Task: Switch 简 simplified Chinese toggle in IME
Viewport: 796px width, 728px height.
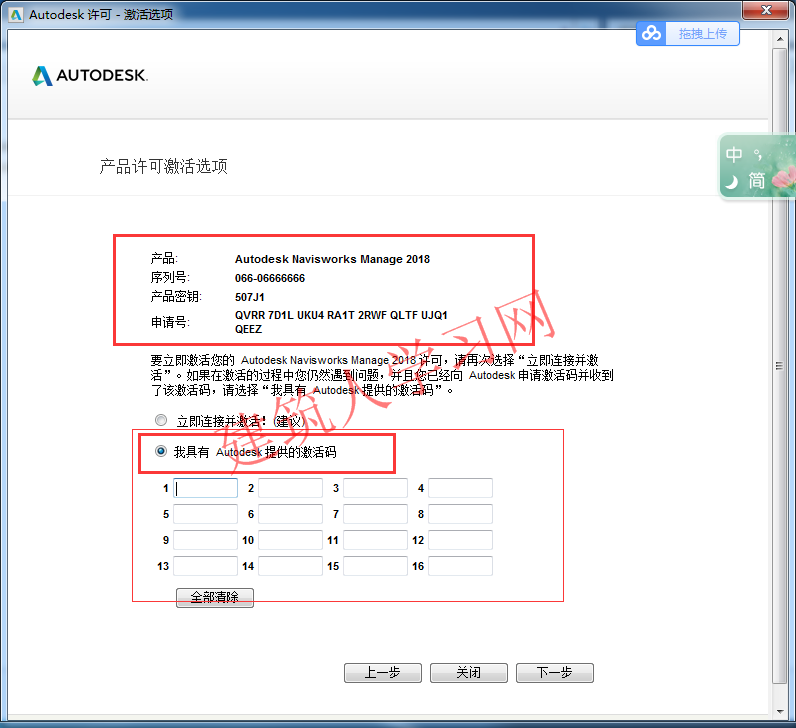Action: pyautogui.click(x=756, y=181)
